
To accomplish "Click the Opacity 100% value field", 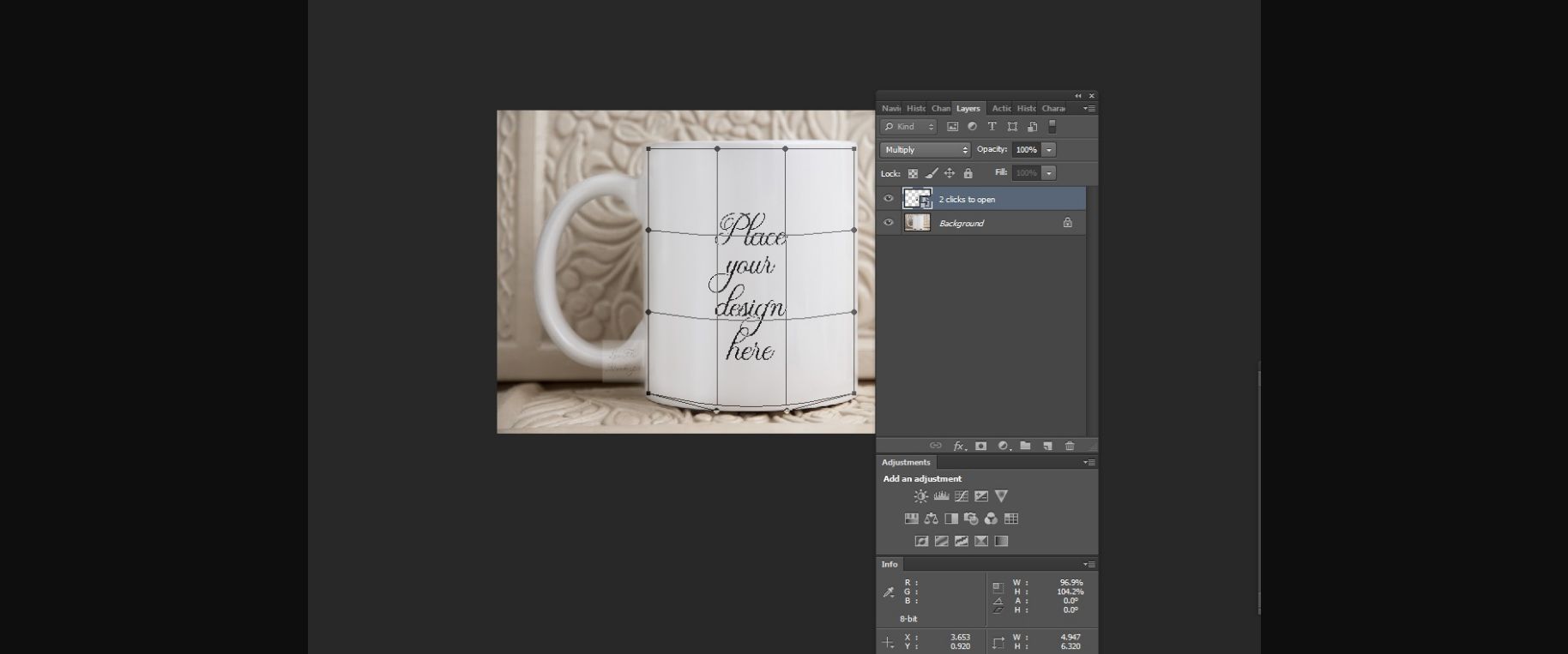I will [1026, 150].
